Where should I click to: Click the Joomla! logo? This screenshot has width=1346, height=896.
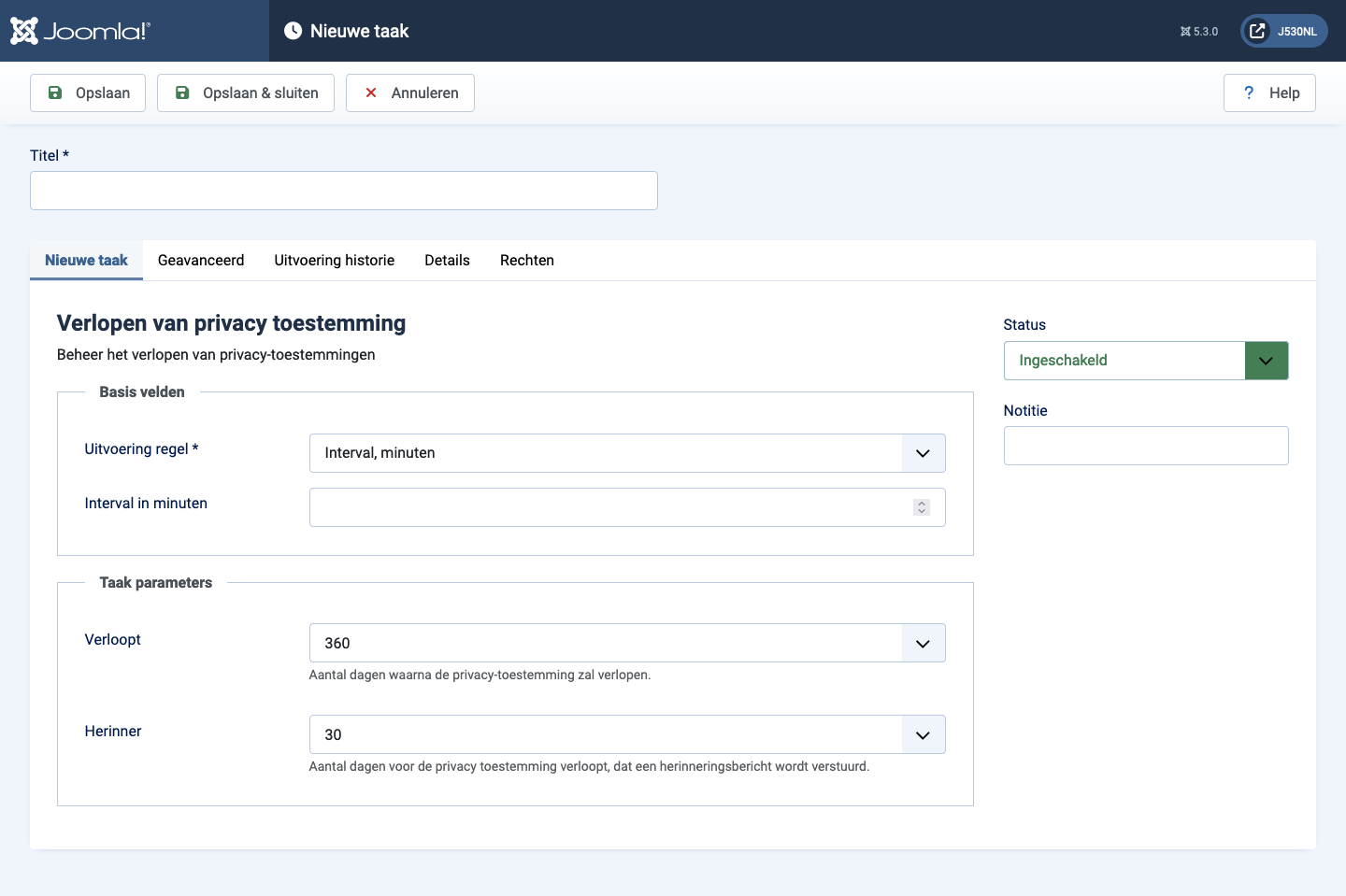pyautogui.click(x=80, y=31)
